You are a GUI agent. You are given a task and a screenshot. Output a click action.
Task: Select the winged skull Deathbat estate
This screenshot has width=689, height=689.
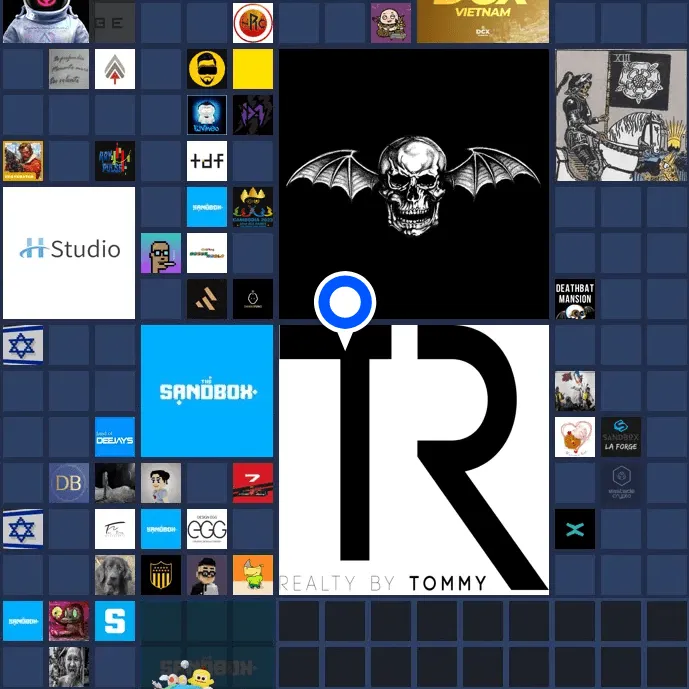coord(414,184)
